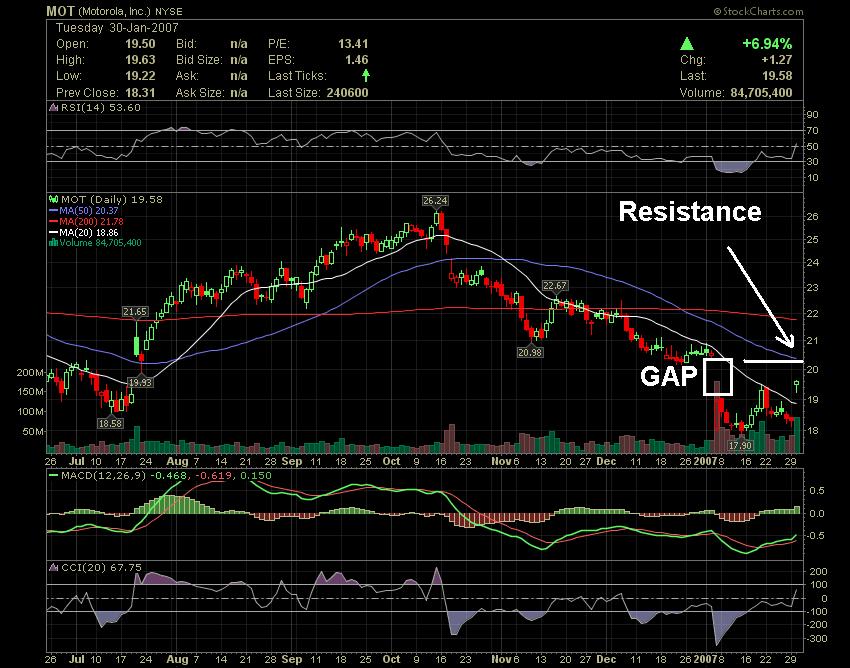
Task: Click the MOT ticker symbol in the title
Action: [x=61, y=11]
